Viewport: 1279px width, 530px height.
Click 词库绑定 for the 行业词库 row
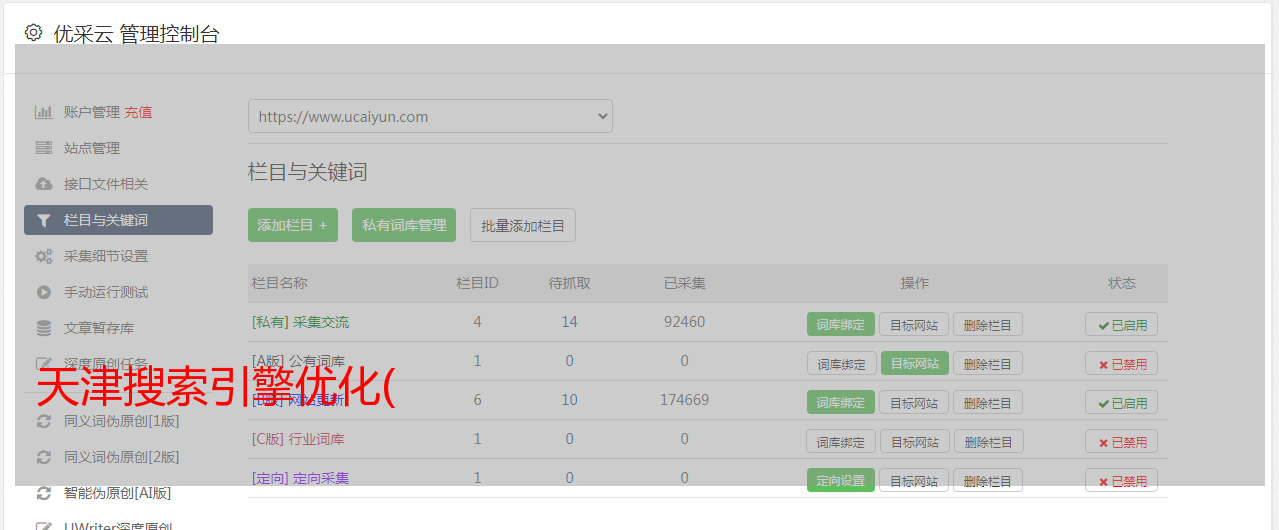[x=841, y=441]
